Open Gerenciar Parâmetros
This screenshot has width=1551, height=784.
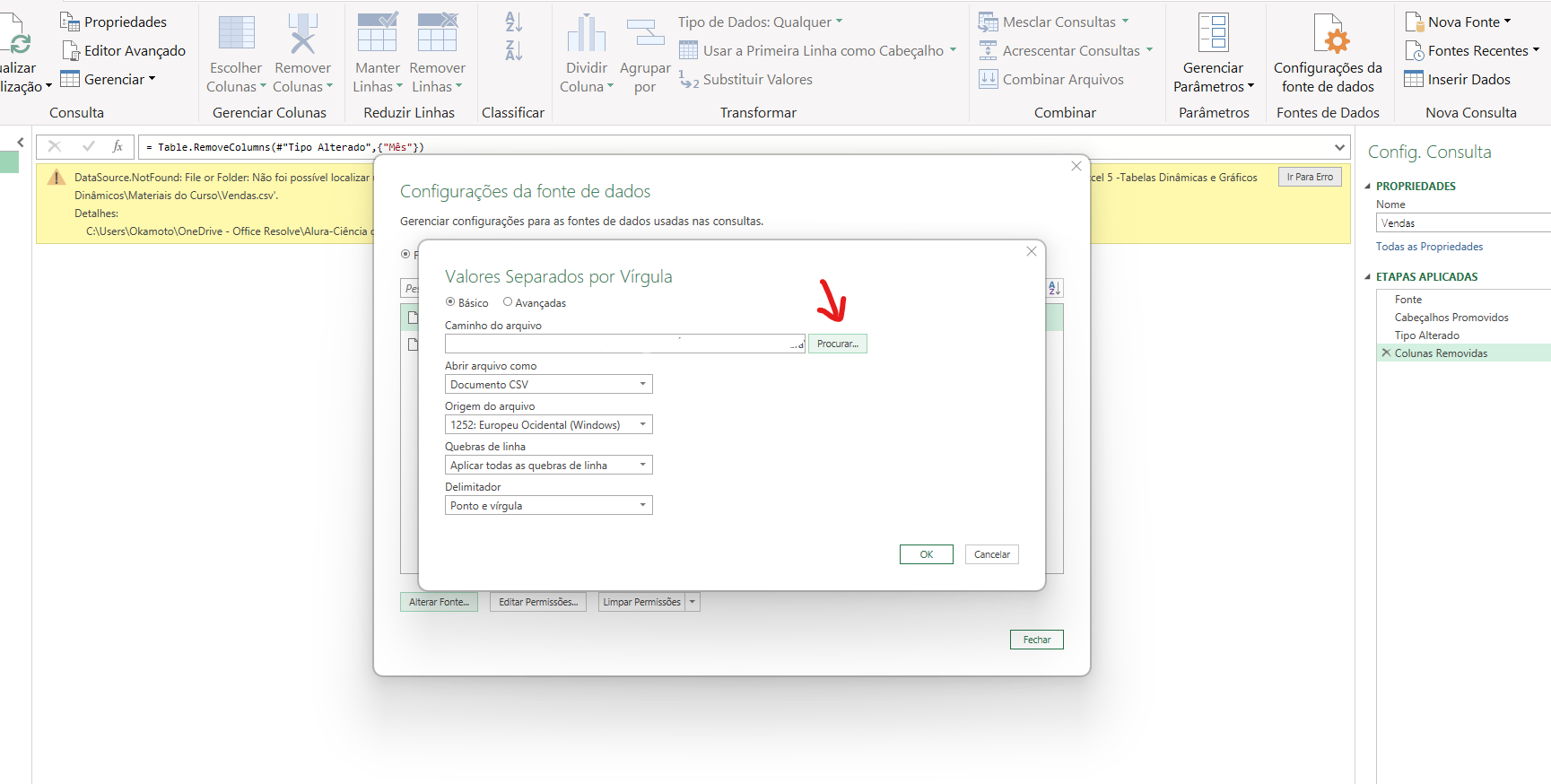[1214, 54]
